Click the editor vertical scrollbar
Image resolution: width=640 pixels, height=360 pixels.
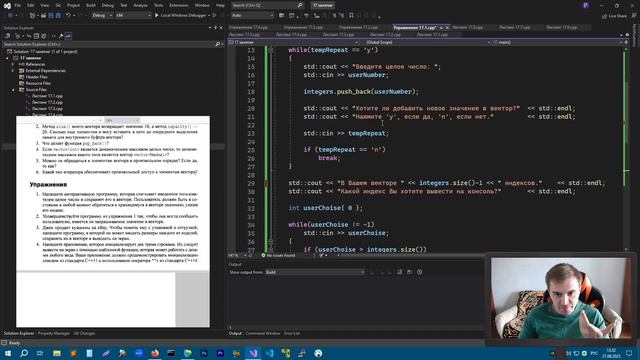(627, 149)
